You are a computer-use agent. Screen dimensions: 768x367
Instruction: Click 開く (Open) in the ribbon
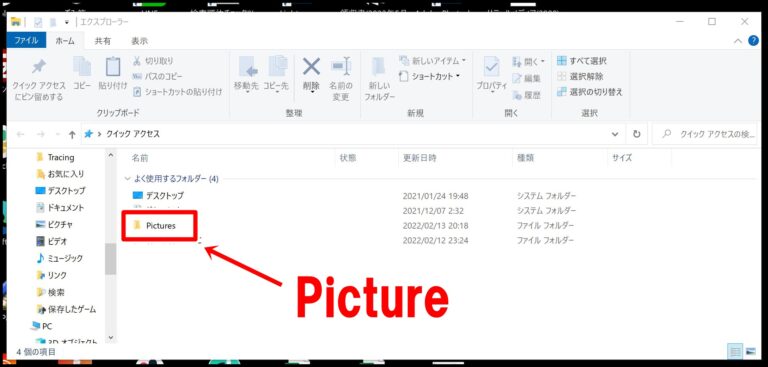pyautogui.click(x=528, y=62)
